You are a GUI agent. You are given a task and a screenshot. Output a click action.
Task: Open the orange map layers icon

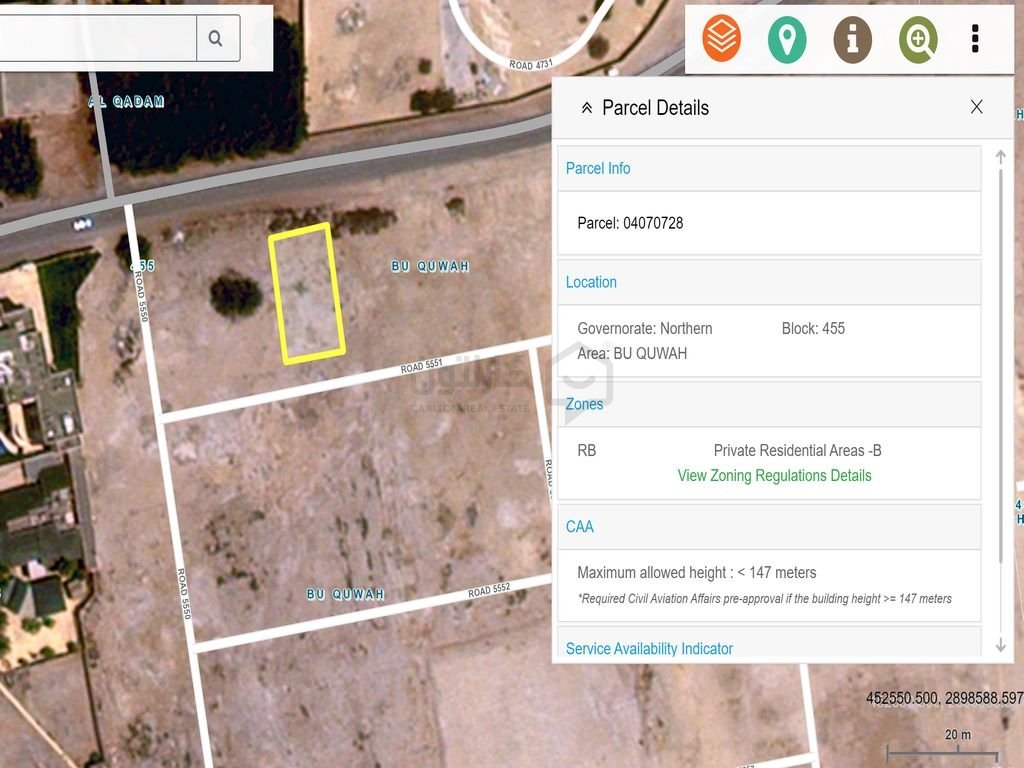(721, 39)
